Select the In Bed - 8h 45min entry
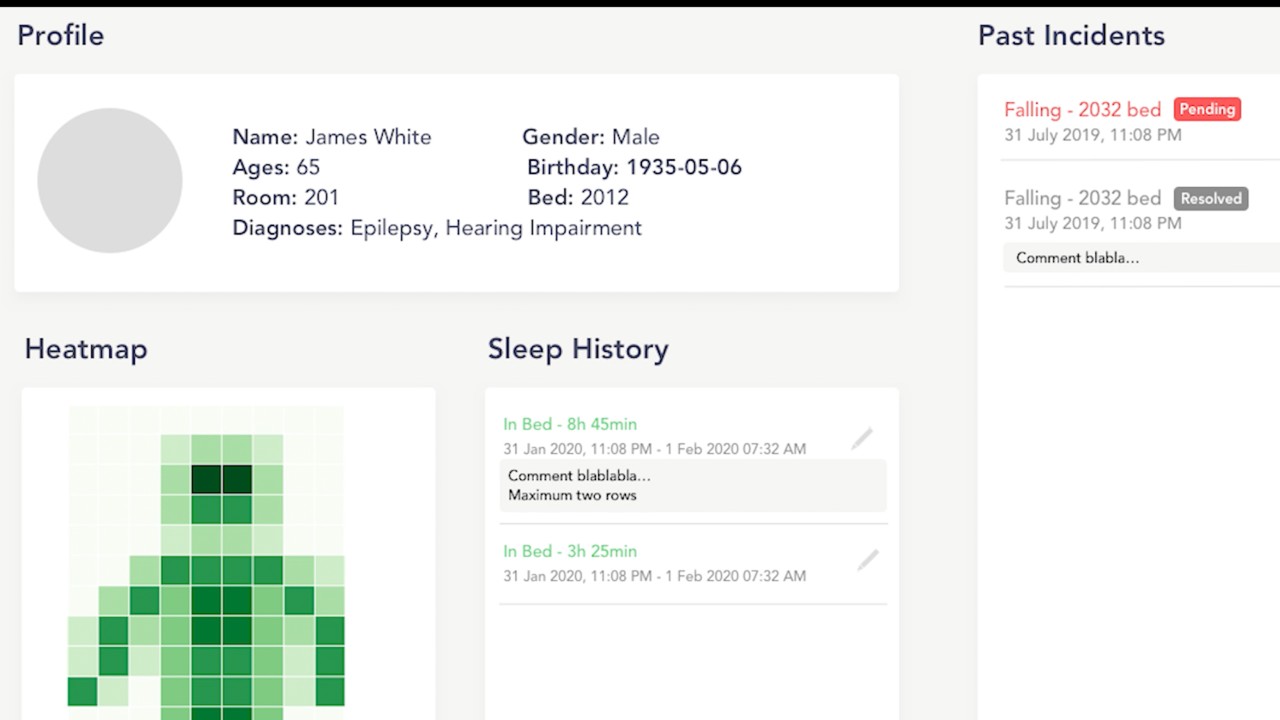This screenshot has width=1280, height=720. pyautogui.click(x=570, y=424)
